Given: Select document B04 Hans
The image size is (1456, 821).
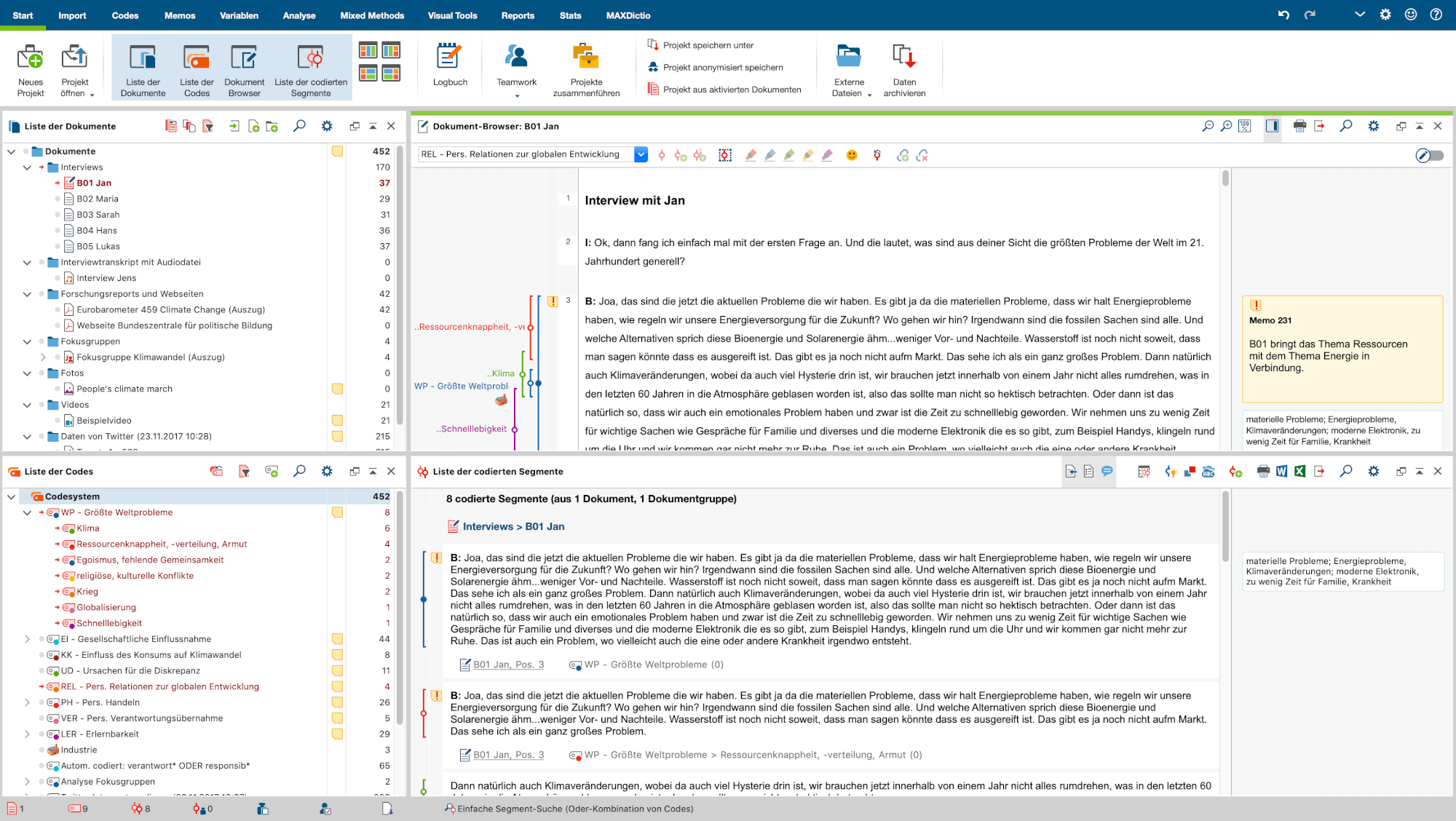Looking at the screenshot, I should click(97, 231).
